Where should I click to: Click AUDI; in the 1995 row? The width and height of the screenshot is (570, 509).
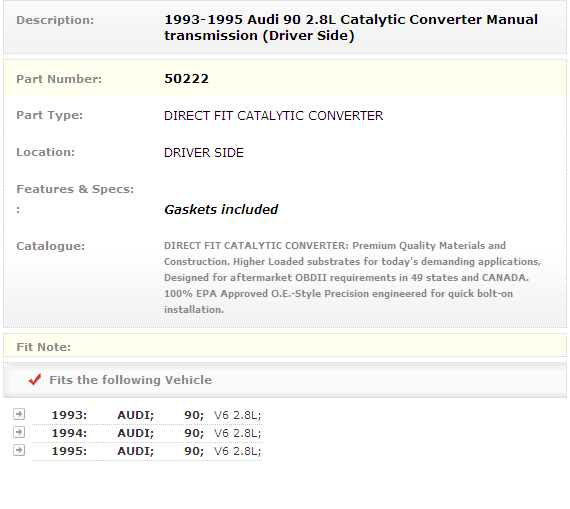pos(136,451)
